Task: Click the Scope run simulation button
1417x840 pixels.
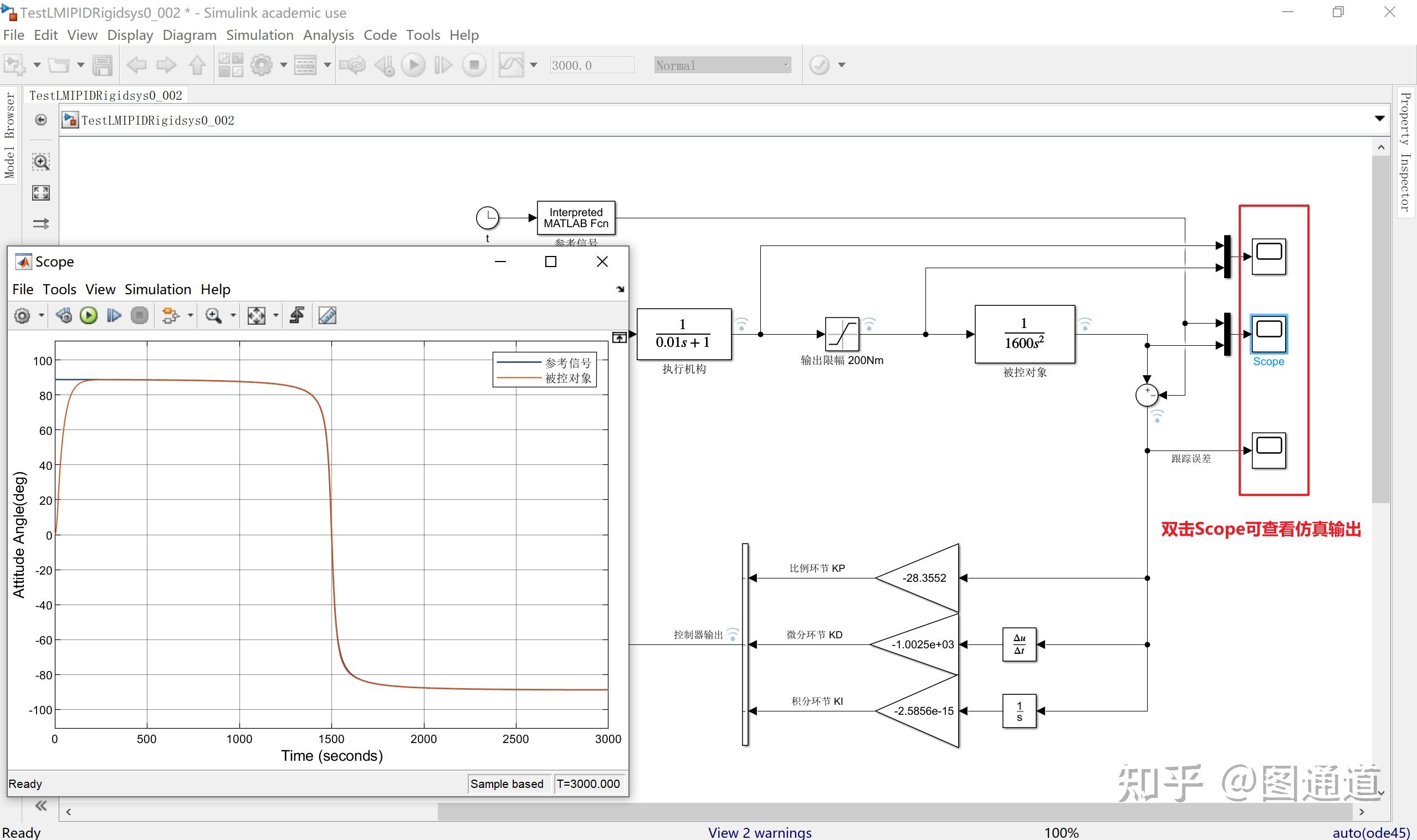Action: (x=89, y=315)
